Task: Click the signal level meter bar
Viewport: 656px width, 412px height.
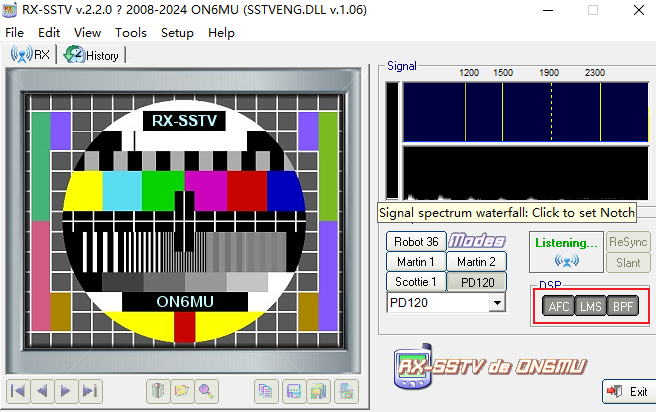Action: point(392,141)
